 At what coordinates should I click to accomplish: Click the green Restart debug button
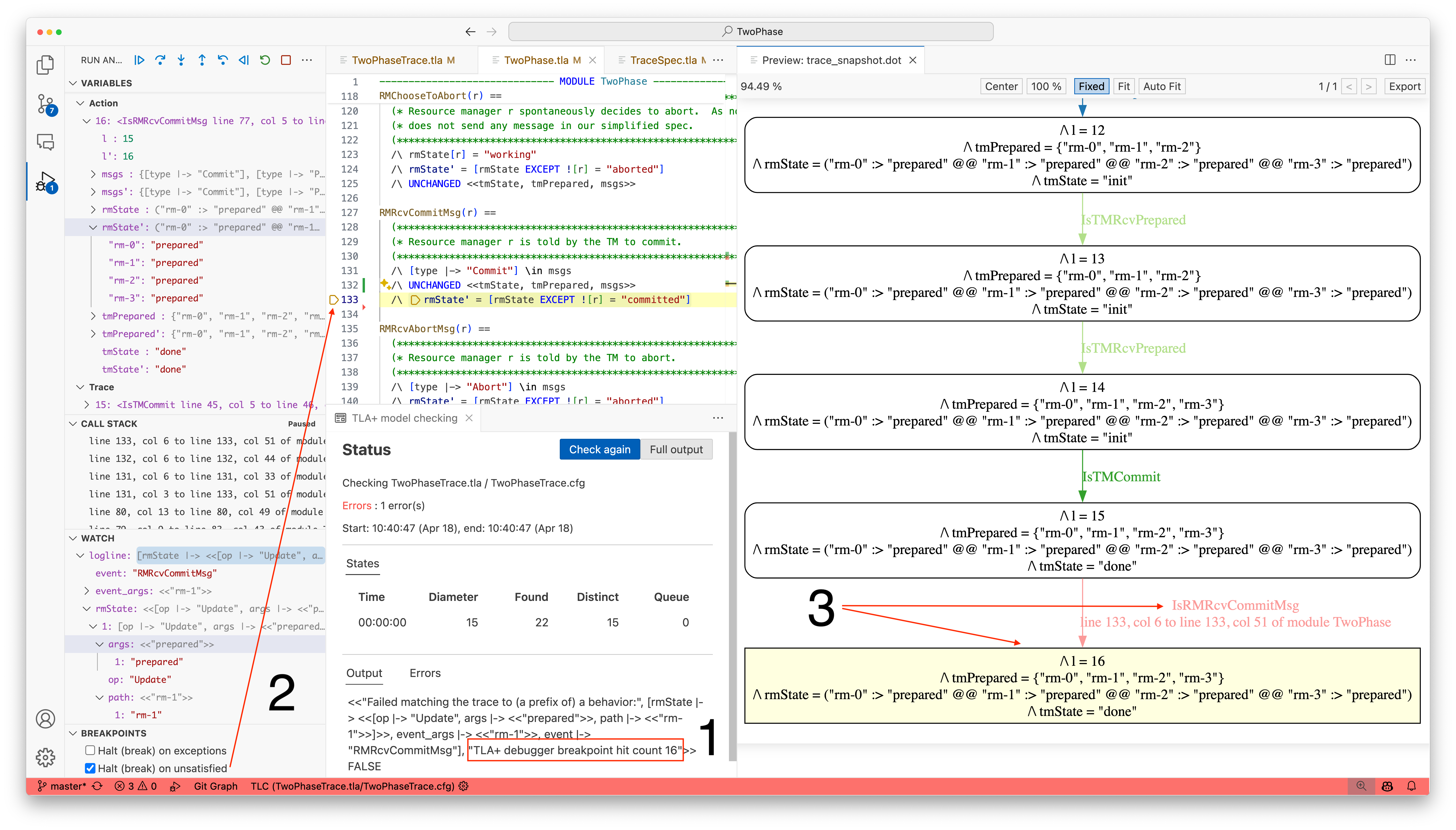[265, 60]
